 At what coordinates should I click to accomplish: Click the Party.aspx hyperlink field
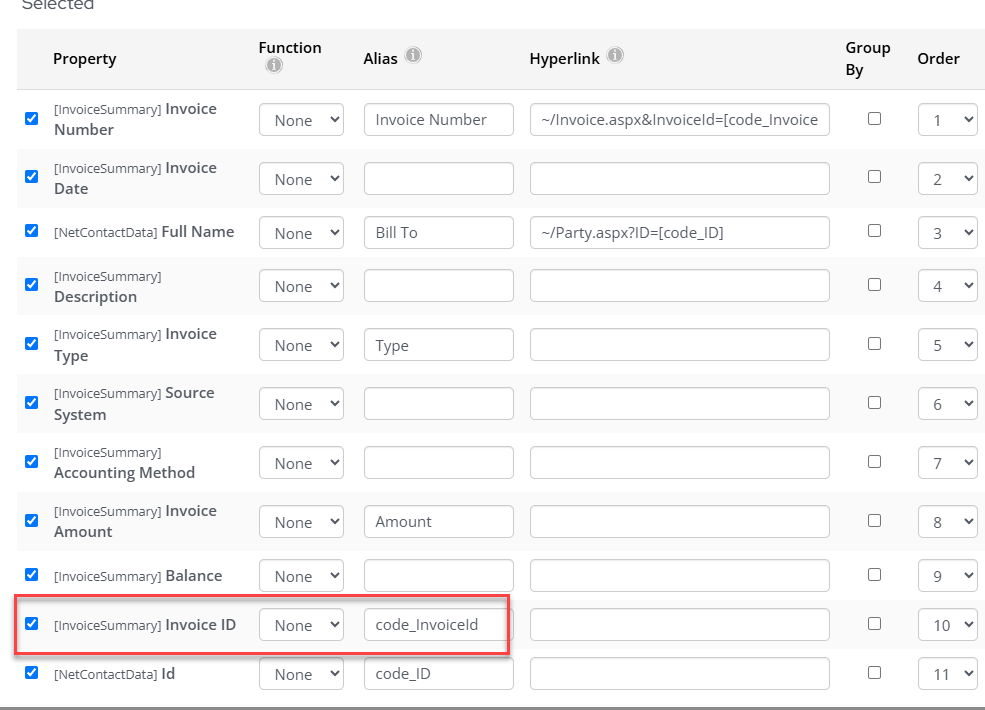click(679, 233)
